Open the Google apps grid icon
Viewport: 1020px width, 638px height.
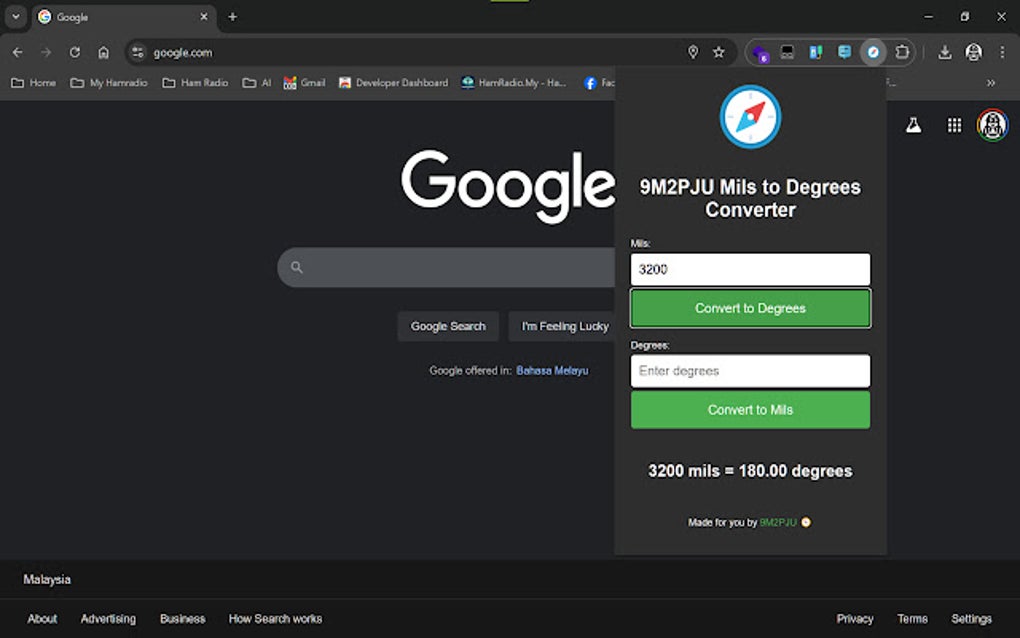tap(954, 125)
